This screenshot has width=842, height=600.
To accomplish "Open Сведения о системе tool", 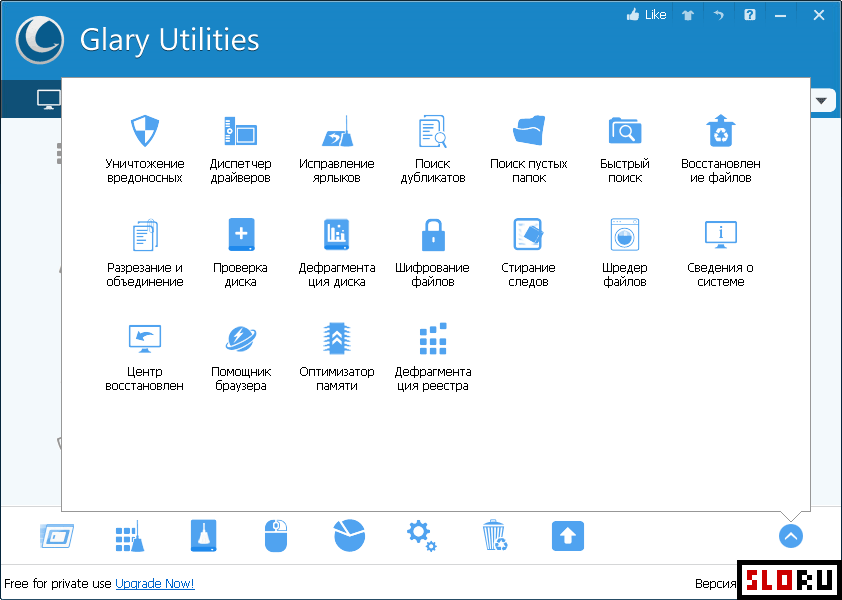I will pyautogui.click(x=721, y=252).
